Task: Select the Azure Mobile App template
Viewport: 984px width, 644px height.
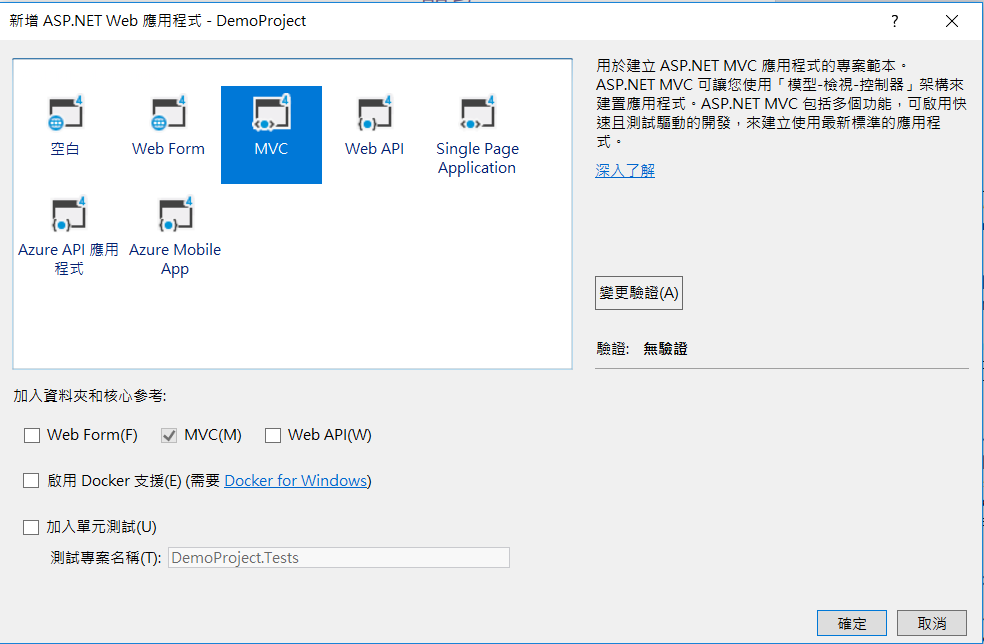Action: (175, 236)
